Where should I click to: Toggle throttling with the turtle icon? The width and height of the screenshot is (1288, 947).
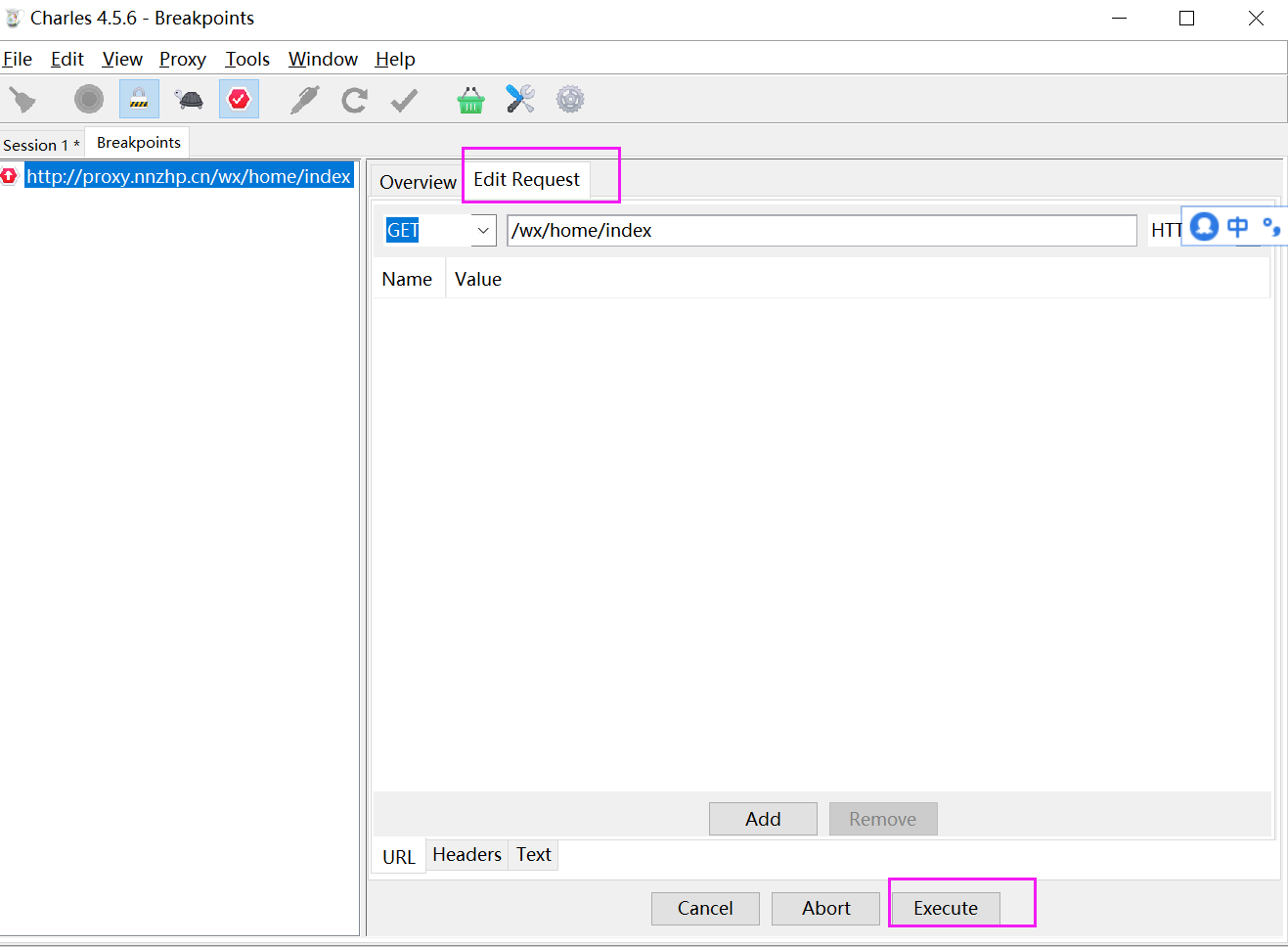pos(189,99)
